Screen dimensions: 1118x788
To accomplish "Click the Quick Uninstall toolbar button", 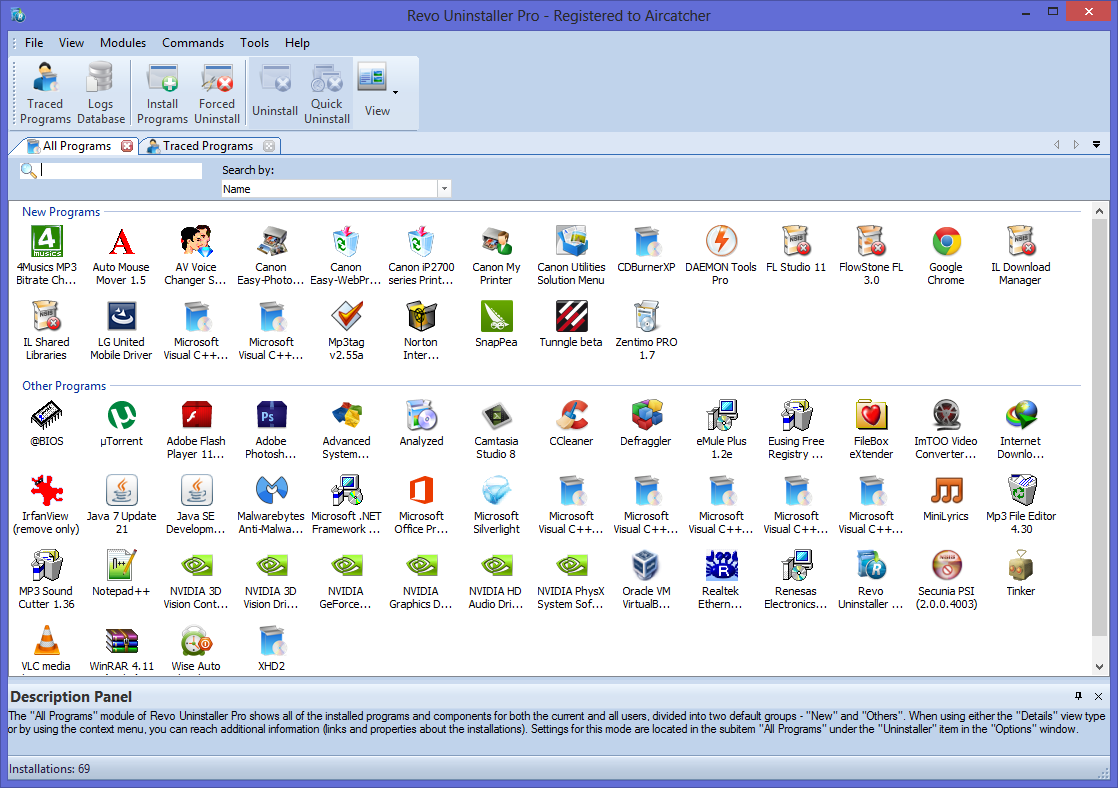I will pos(327,93).
